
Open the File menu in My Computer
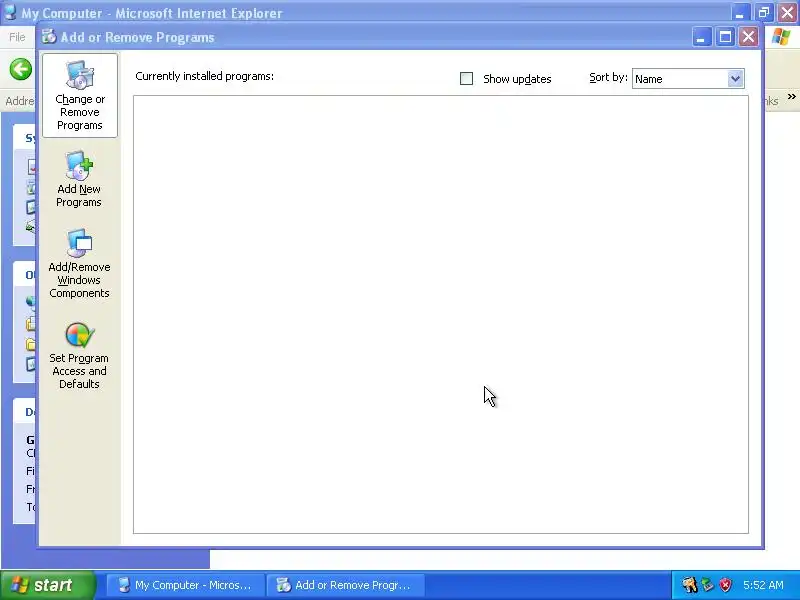point(17,37)
